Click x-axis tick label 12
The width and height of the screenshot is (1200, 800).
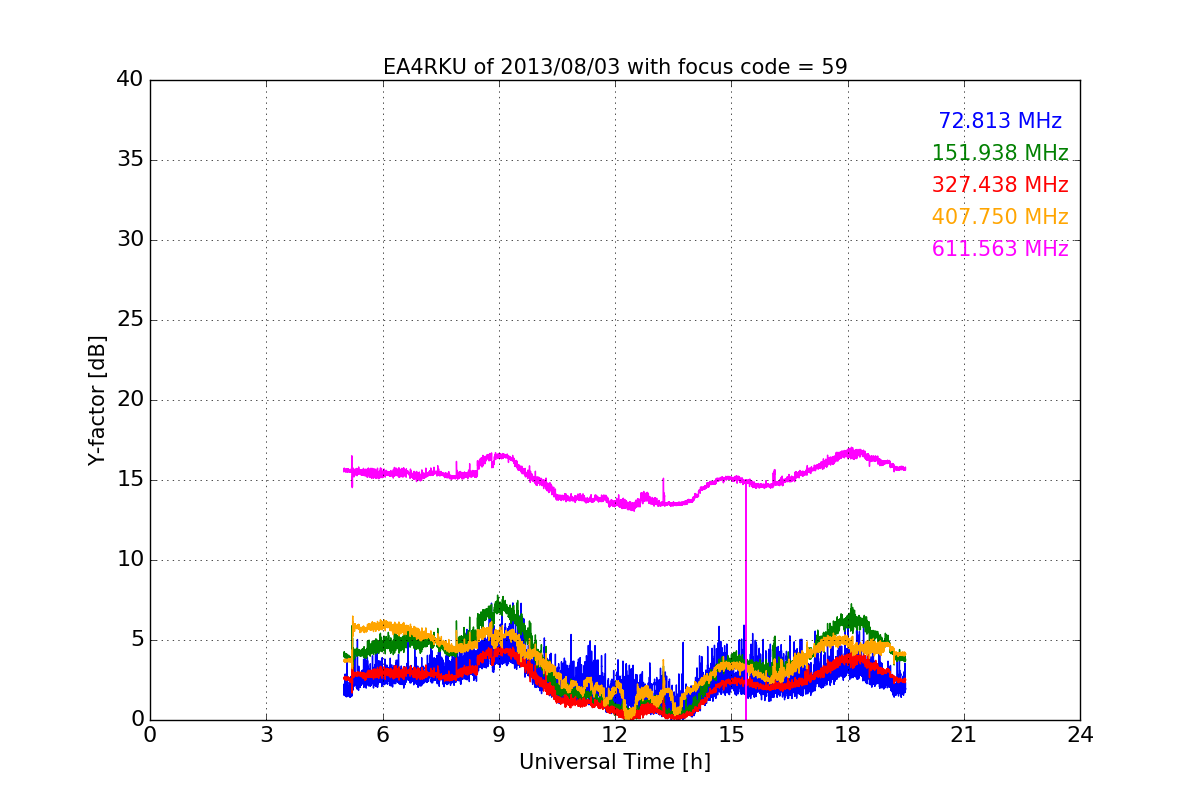(x=615, y=734)
